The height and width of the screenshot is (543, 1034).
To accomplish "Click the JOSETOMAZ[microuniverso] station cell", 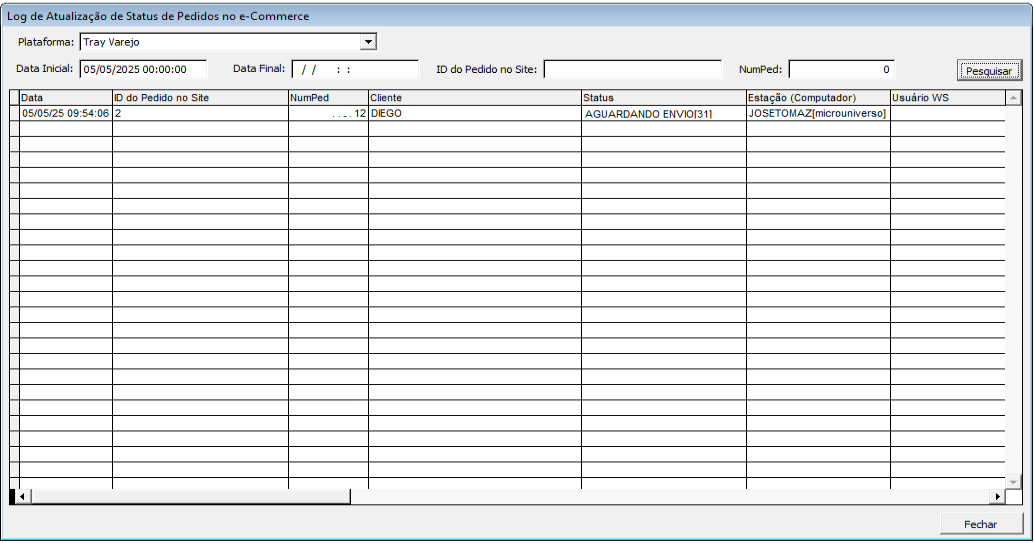I will click(x=818, y=113).
